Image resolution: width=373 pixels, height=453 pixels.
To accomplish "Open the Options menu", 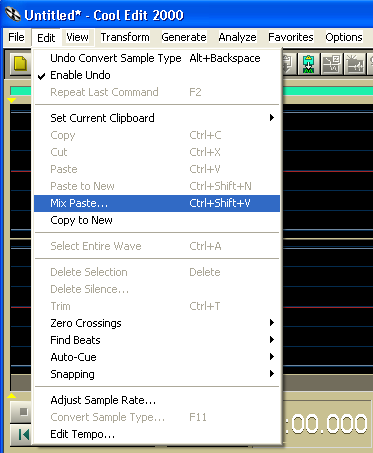I will coord(344,37).
